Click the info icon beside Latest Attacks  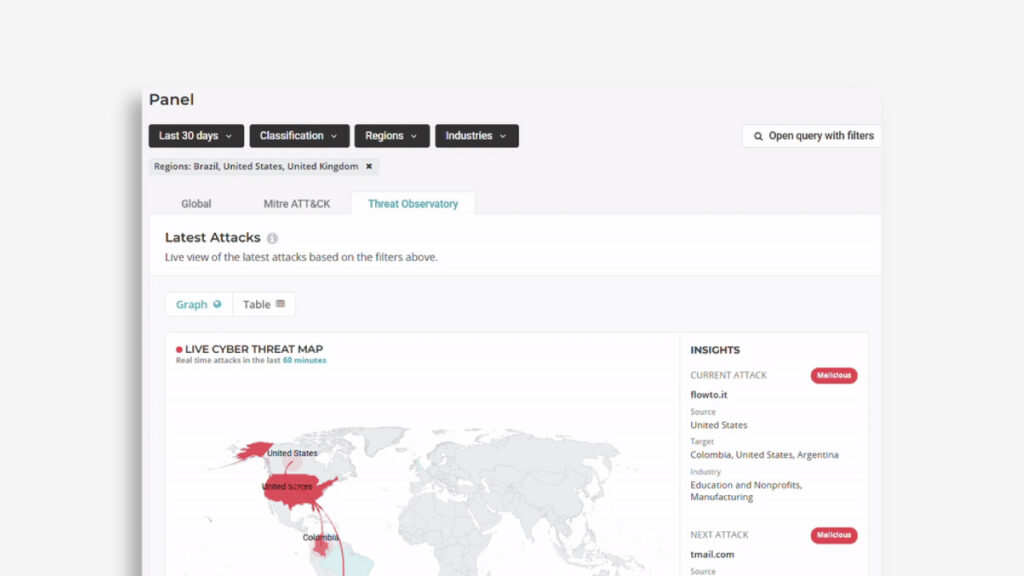click(x=272, y=239)
